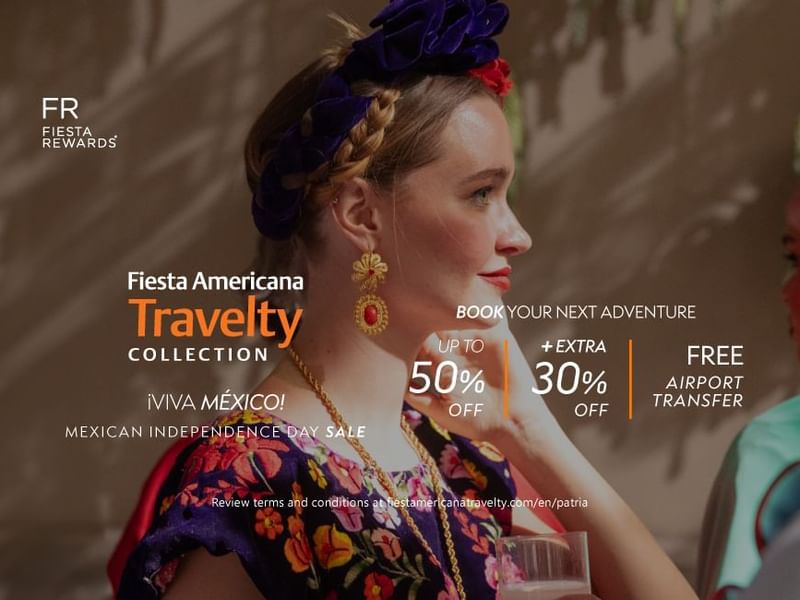Image resolution: width=800 pixels, height=600 pixels.
Task: Click the orange Travelty brand wordmark
Action: coord(215,318)
